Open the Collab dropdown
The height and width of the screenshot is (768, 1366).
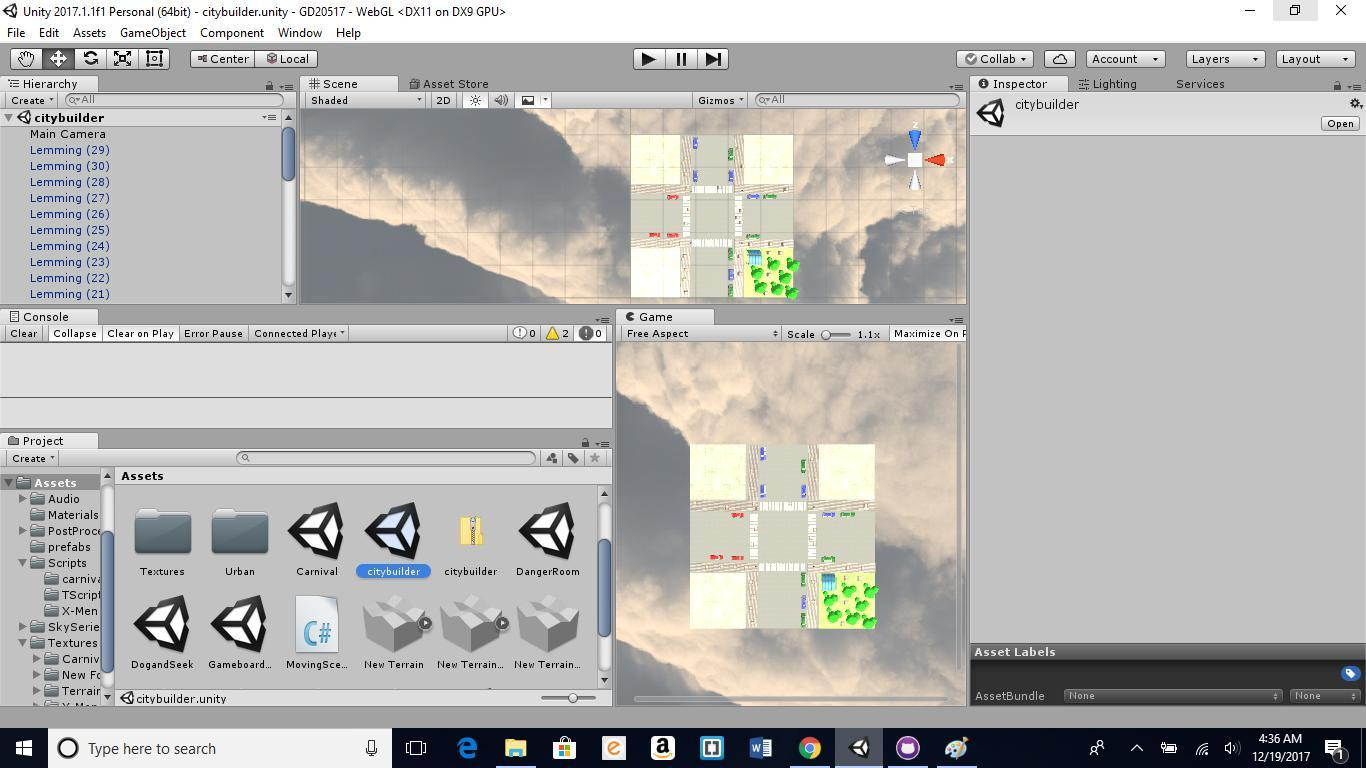point(997,59)
